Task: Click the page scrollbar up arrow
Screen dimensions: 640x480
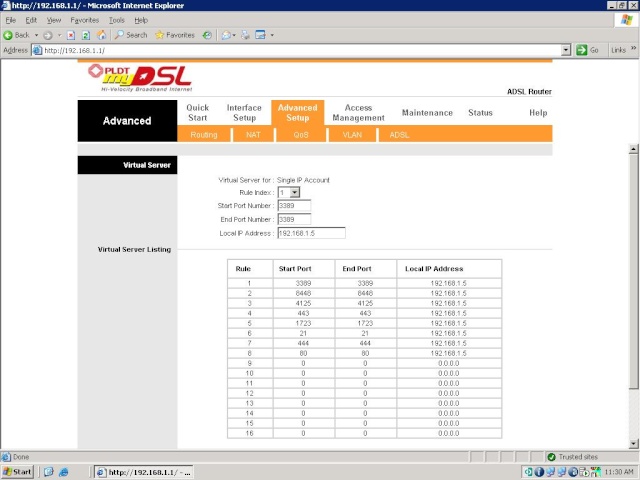Action: click(x=633, y=149)
